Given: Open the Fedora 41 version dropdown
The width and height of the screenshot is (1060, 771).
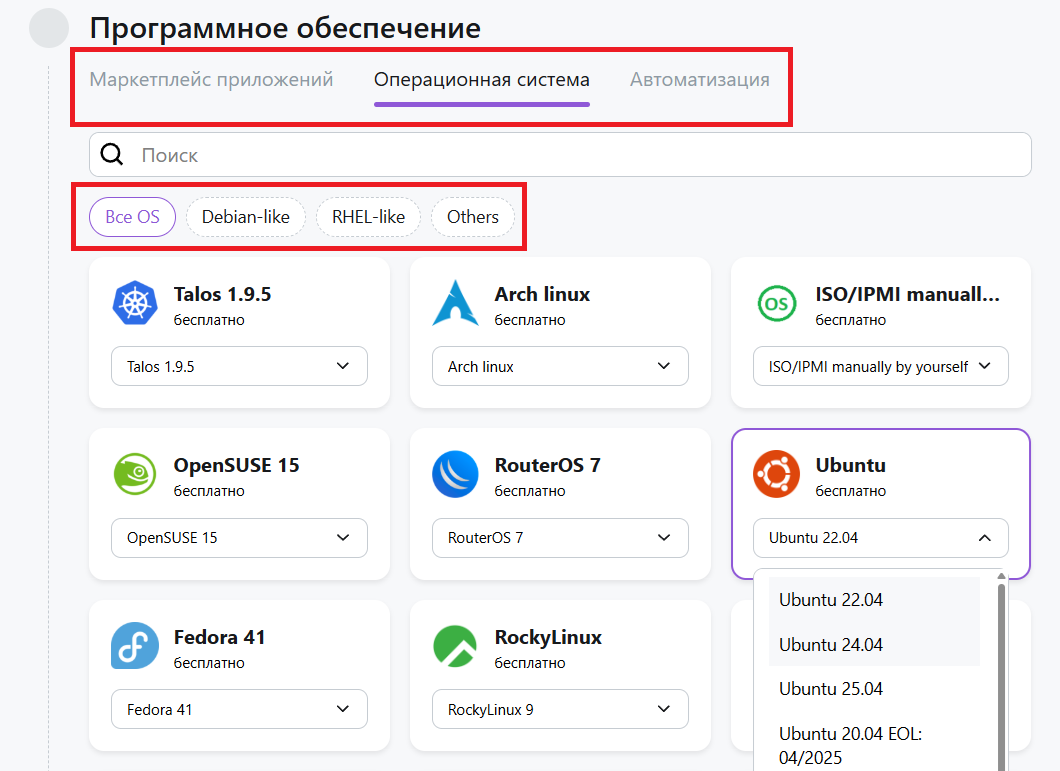Looking at the screenshot, I should click(239, 709).
